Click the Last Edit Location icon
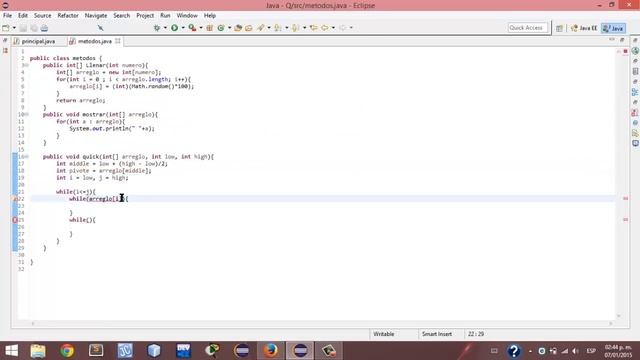This screenshot has height=360, width=640. [x=313, y=28]
